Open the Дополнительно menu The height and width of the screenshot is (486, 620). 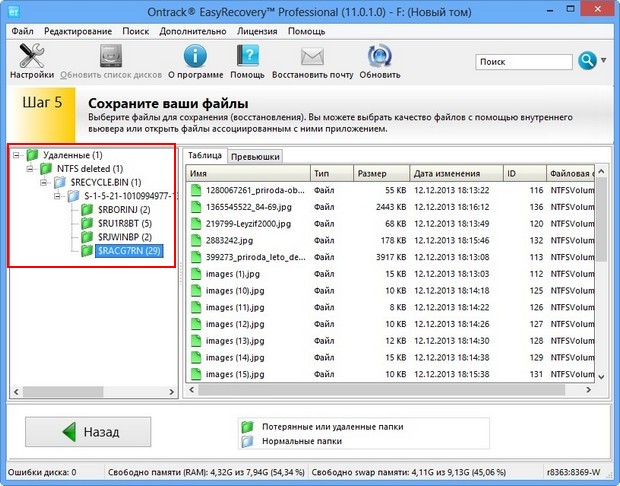193,31
